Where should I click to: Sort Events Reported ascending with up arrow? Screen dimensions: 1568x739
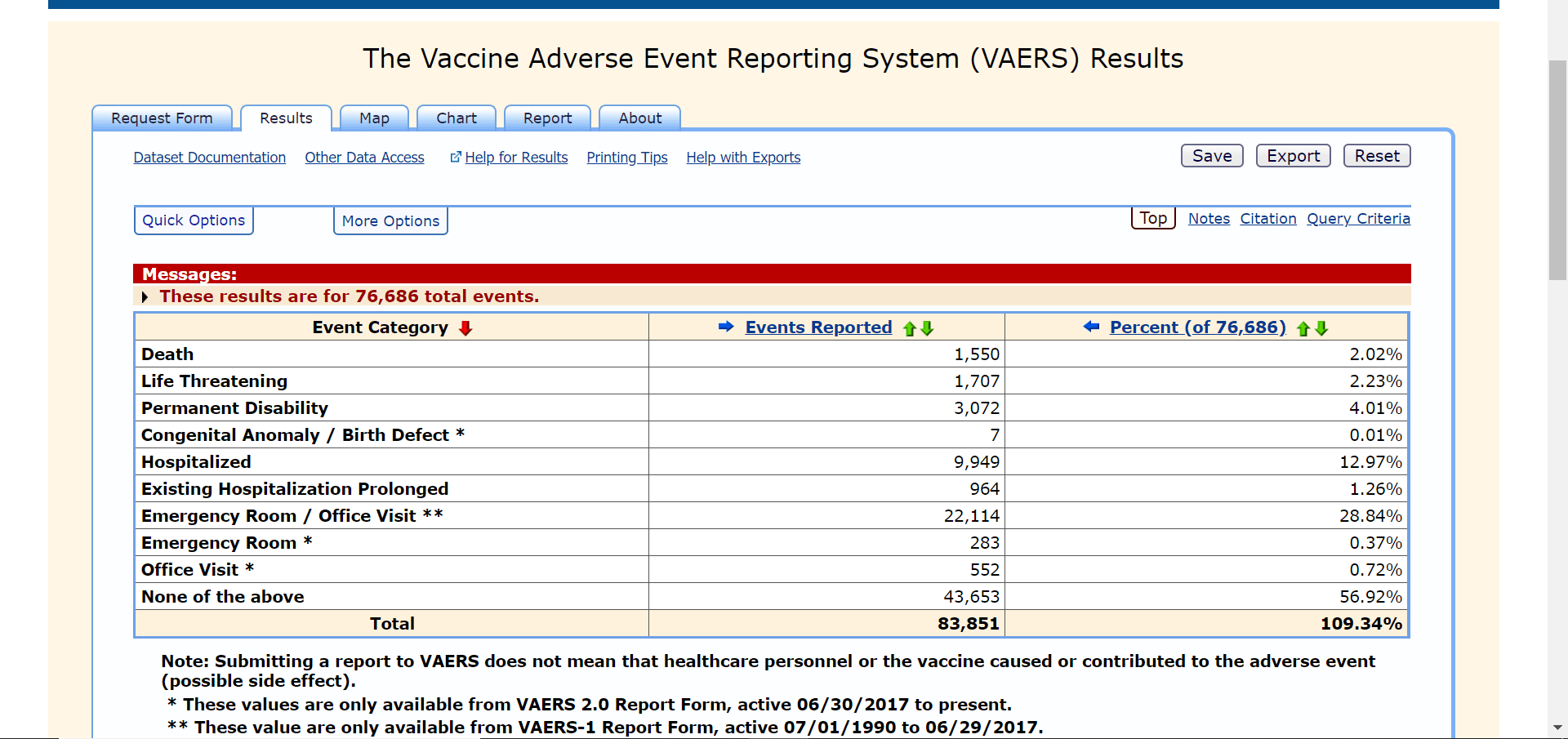click(x=909, y=328)
